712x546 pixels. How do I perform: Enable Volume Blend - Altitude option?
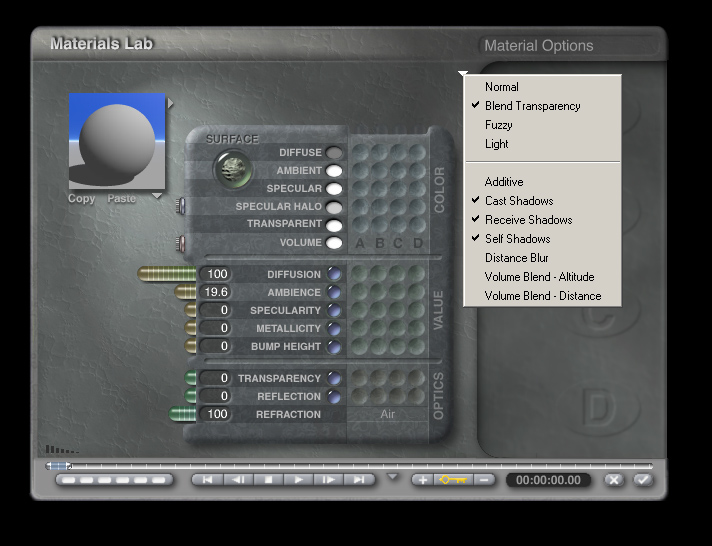(x=543, y=277)
